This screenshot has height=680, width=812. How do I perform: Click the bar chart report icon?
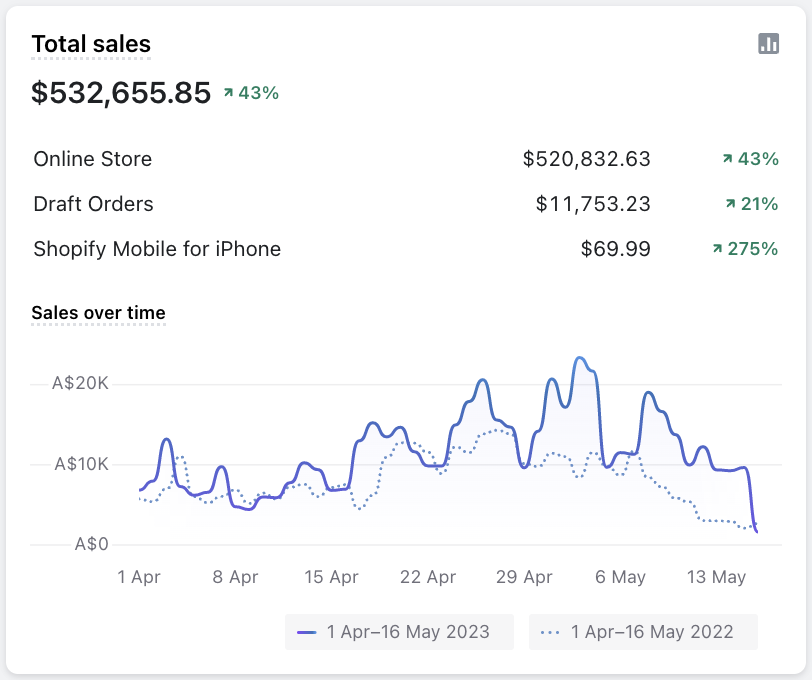[768, 43]
